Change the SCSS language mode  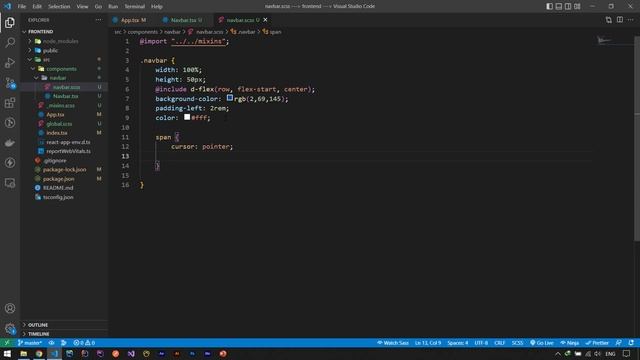[517, 343]
